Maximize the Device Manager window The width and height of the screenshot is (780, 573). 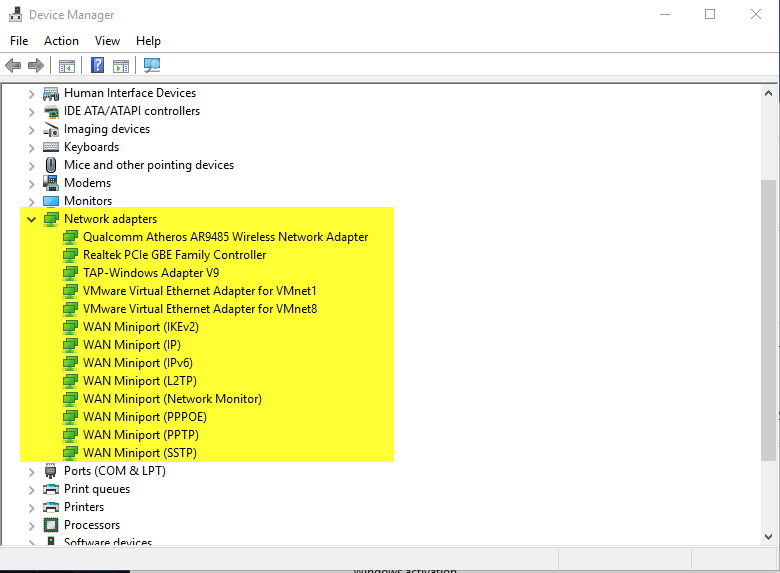pos(710,14)
